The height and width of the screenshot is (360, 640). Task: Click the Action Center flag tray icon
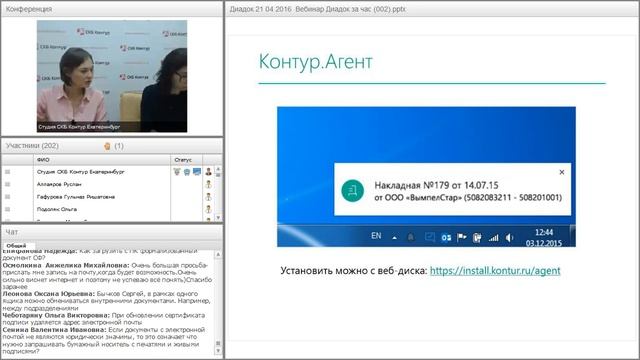pyautogui.click(x=462, y=237)
